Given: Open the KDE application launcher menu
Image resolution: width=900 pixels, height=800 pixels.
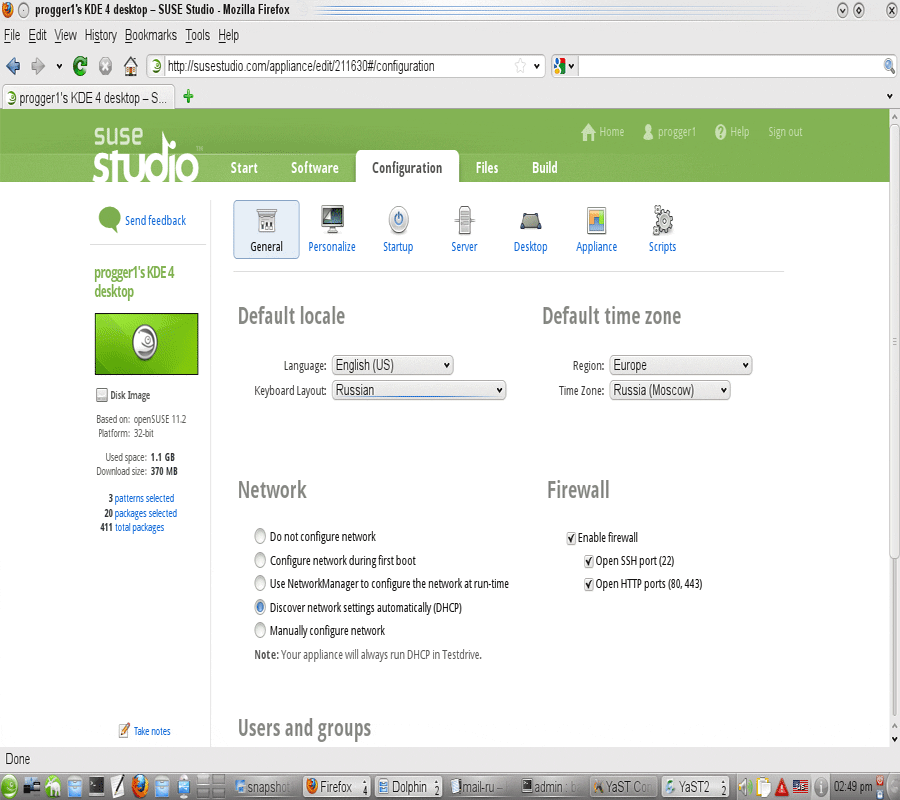Looking at the screenshot, I should 9,786.
